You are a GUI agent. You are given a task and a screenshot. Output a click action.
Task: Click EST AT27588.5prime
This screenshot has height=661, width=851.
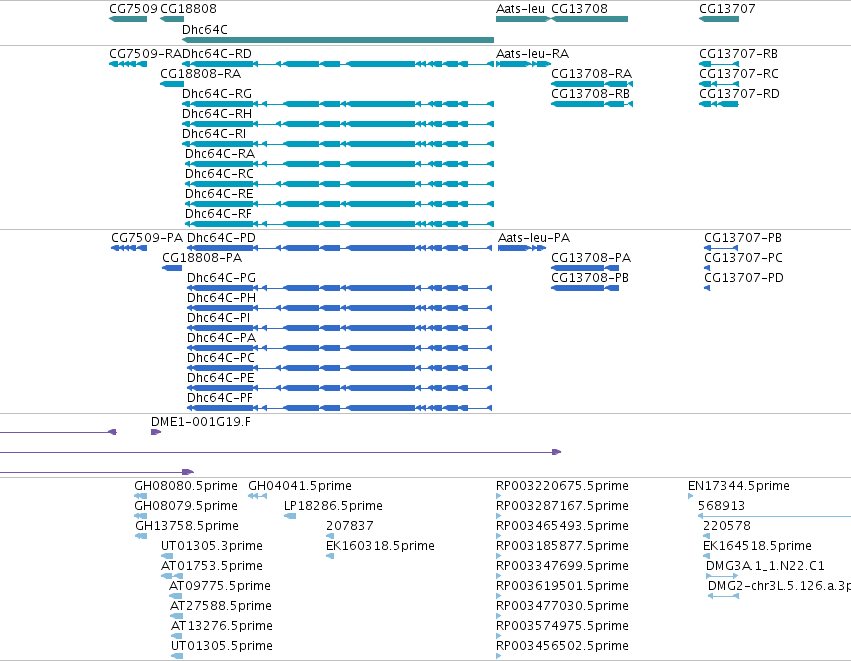coord(221,606)
